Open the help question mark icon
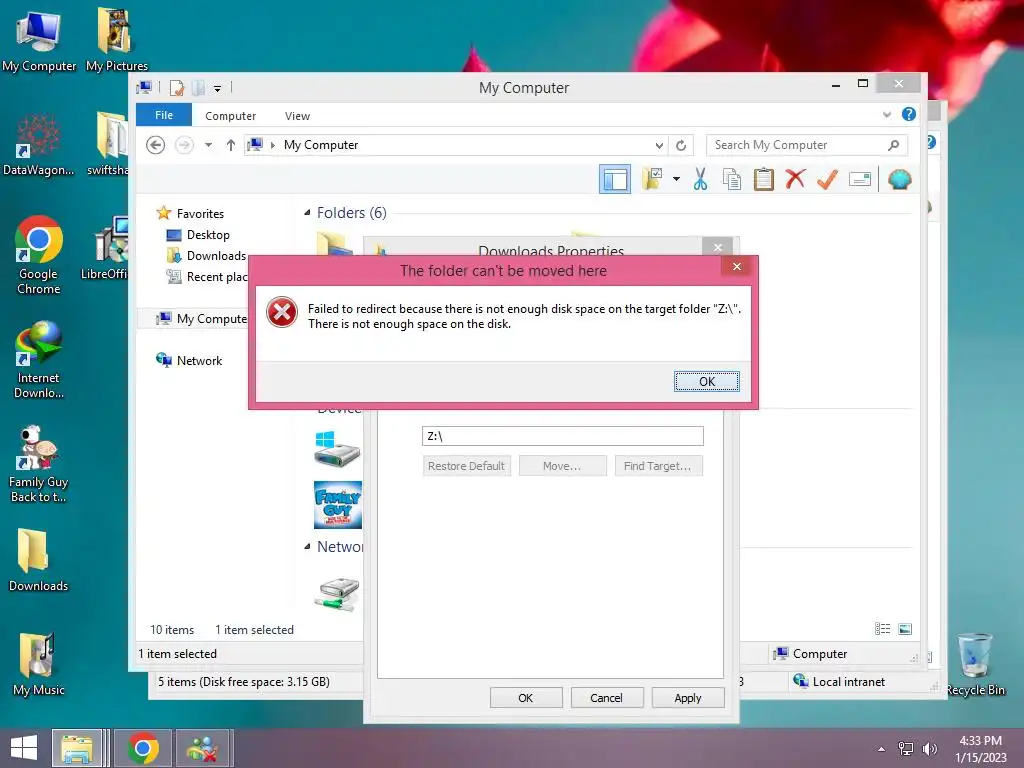The height and width of the screenshot is (768, 1024). click(908, 114)
